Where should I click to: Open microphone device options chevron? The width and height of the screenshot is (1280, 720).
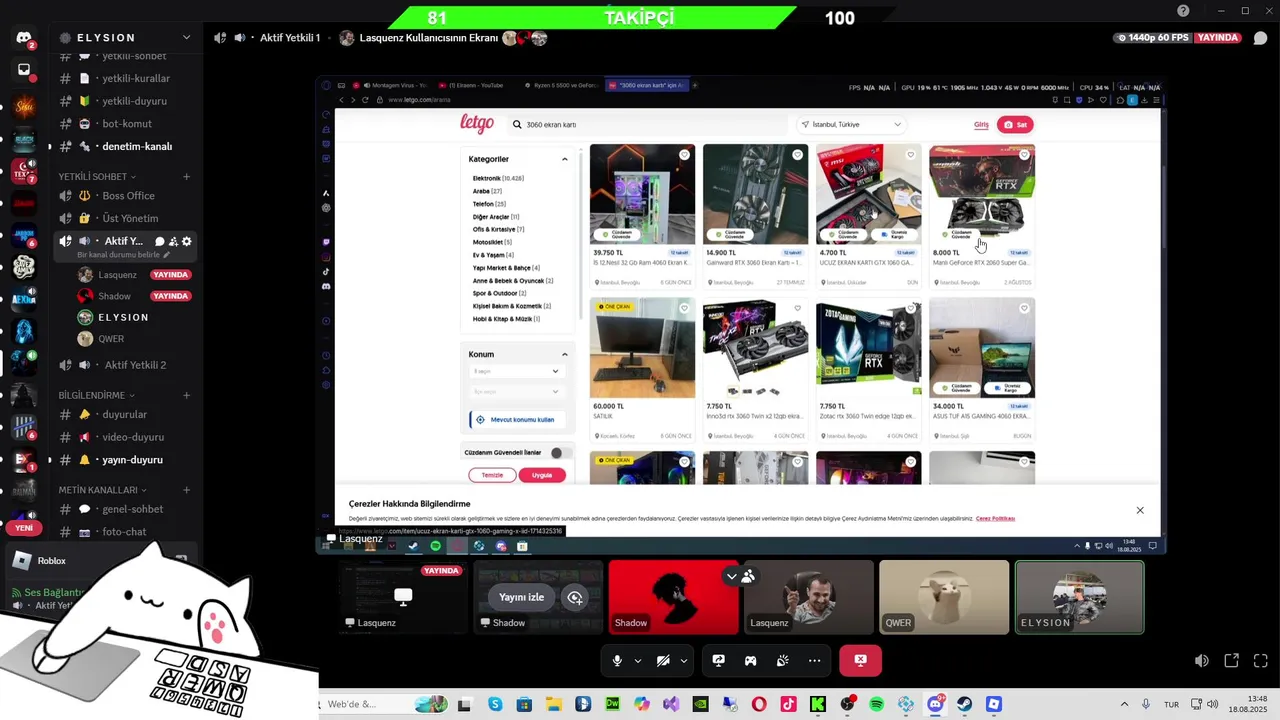(x=637, y=661)
